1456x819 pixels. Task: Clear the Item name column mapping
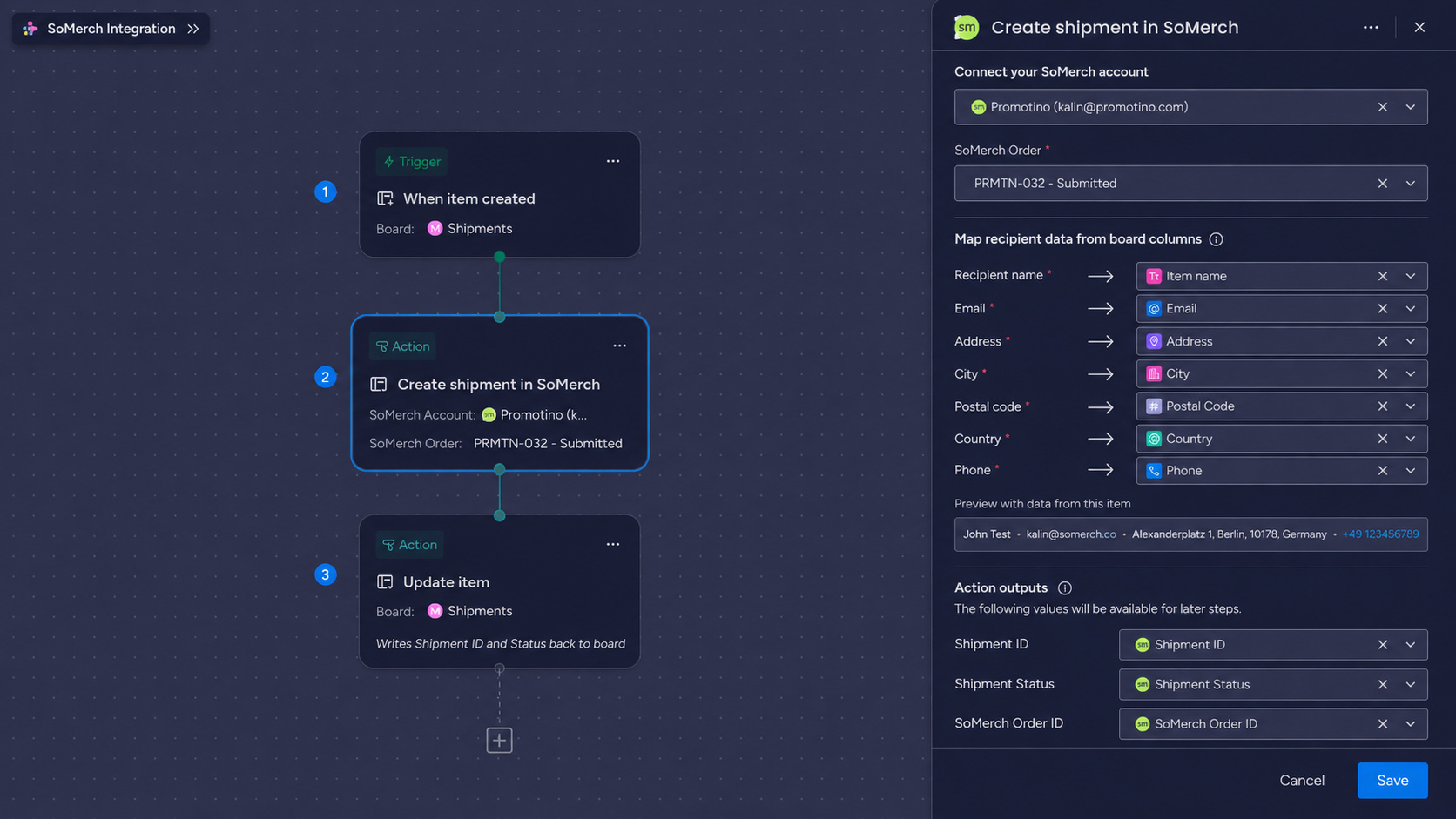pyautogui.click(x=1382, y=276)
